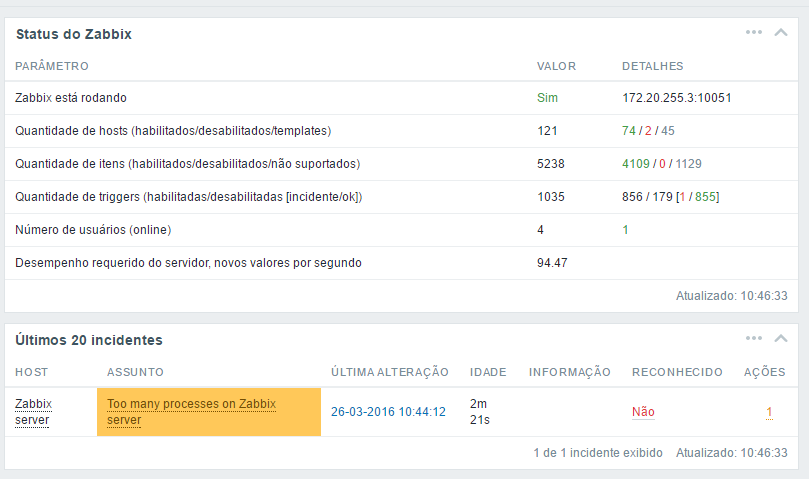Collapse the Status do Zabbix widget

point(781,33)
